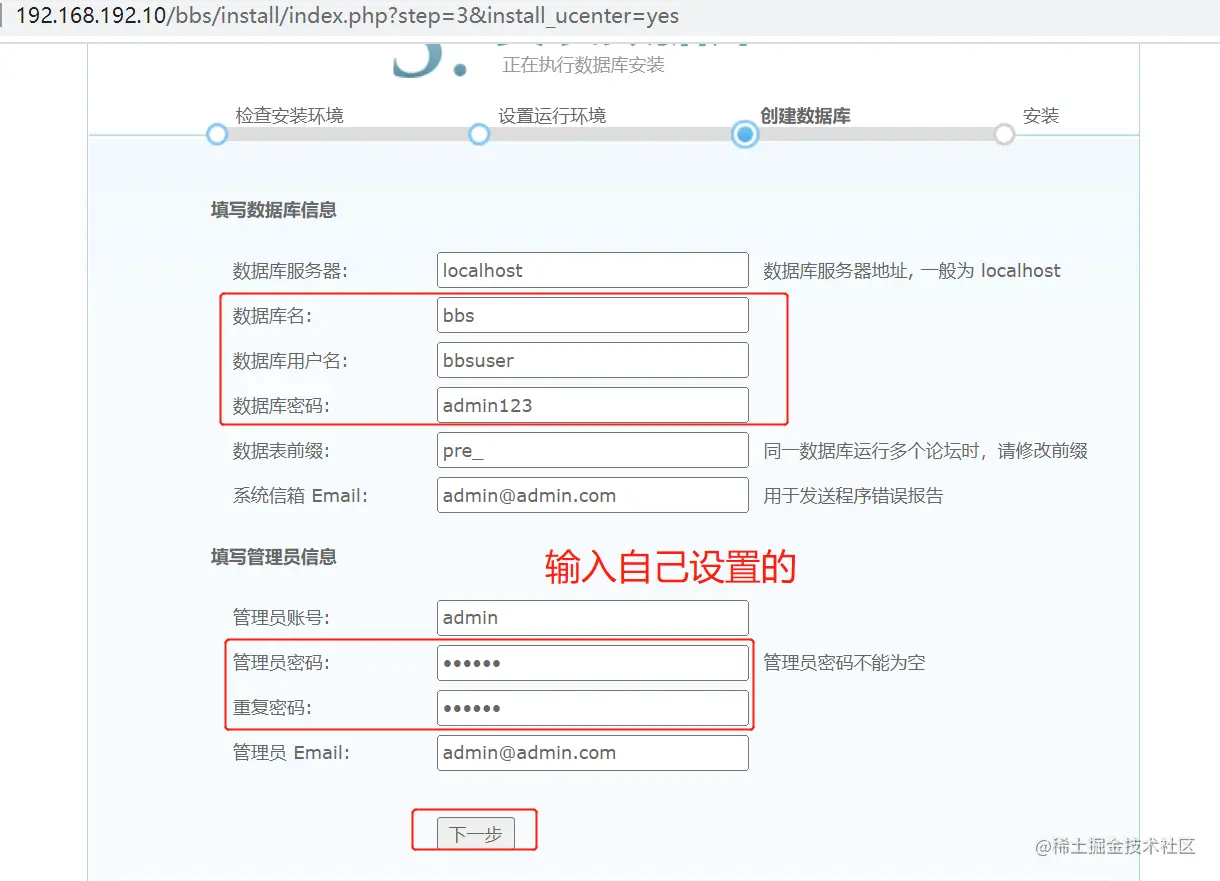
Task: Click the 填写数据库信息 heading
Action: pyautogui.click(x=274, y=210)
